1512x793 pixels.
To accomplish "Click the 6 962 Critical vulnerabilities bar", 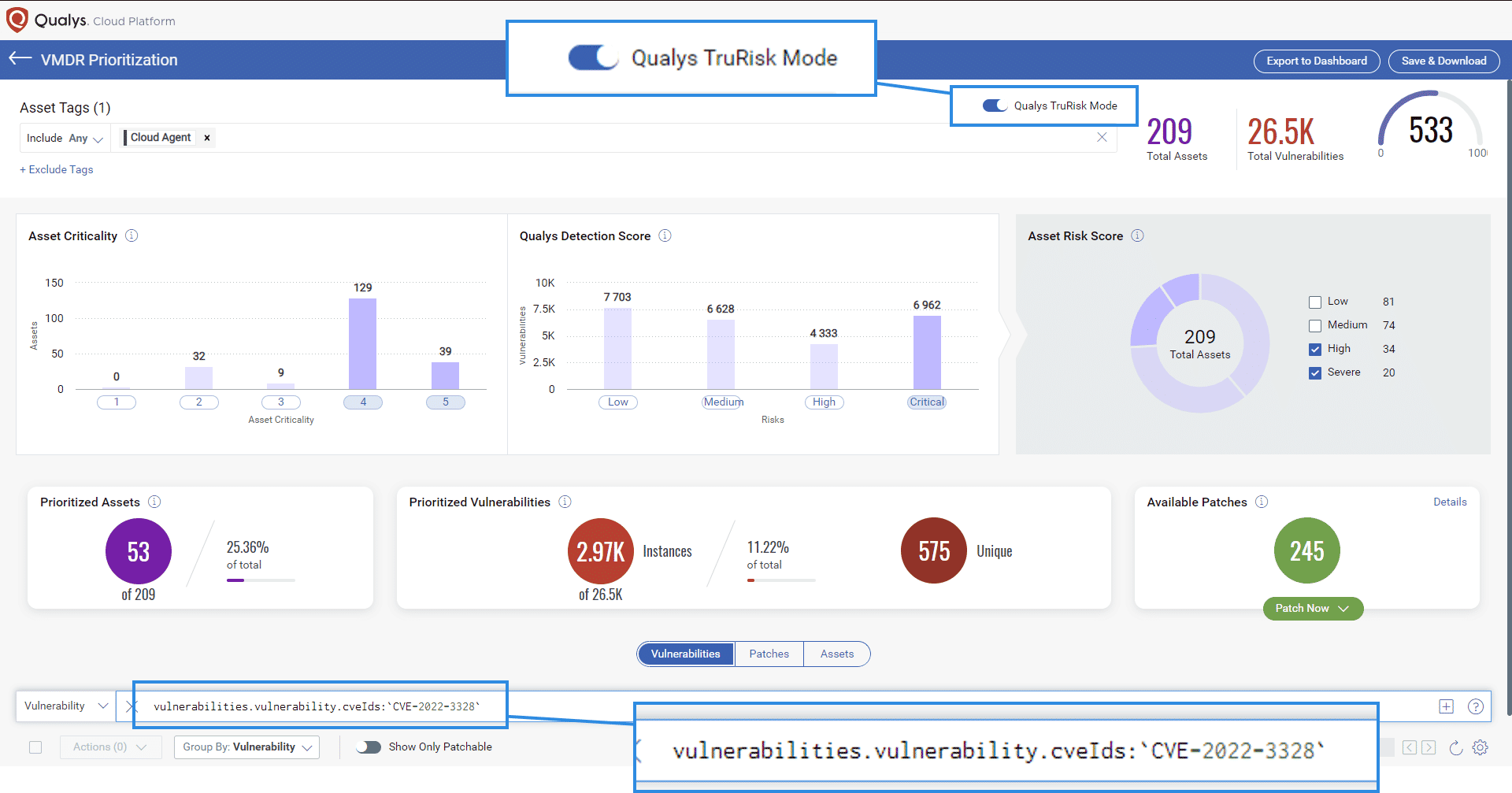I will (x=927, y=352).
